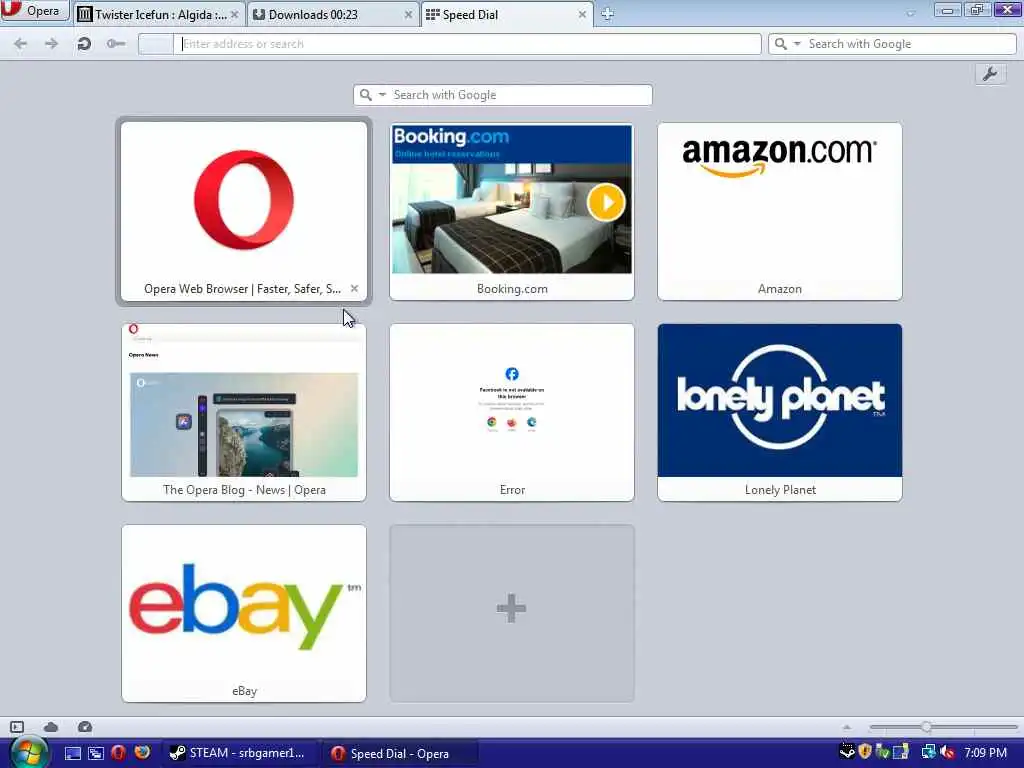Go back to previous page
Viewport: 1024px width, 768px height.
tap(21, 44)
